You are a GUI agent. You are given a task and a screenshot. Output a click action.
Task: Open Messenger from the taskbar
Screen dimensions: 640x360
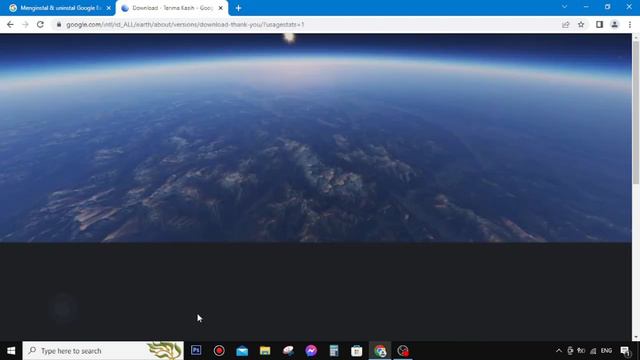tap(311, 351)
